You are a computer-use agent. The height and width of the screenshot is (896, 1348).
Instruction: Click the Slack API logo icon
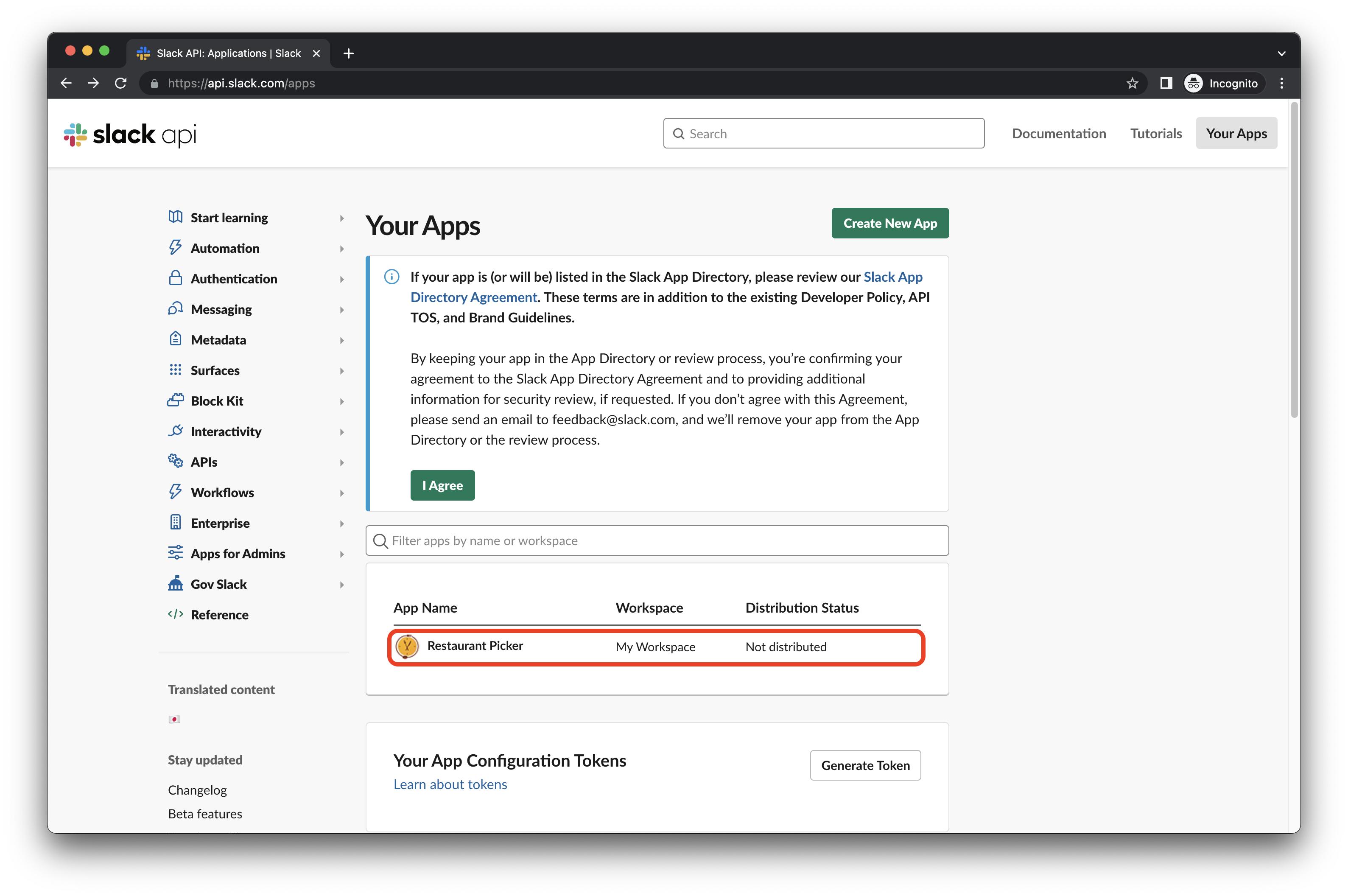pyautogui.click(x=78, y=133)
